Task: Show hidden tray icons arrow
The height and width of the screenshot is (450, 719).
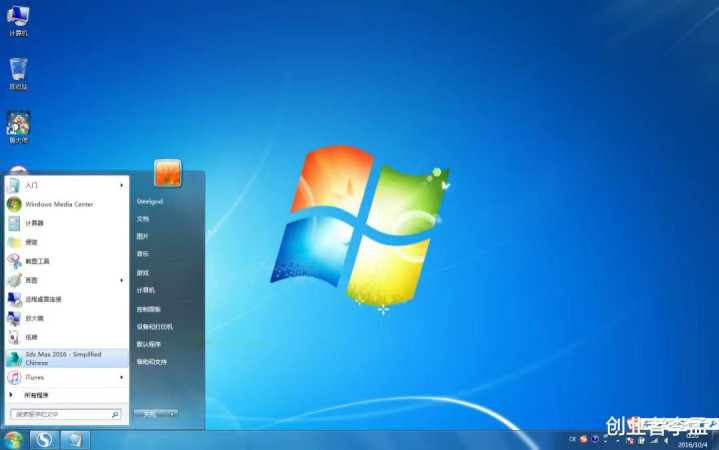Action: 618,441
